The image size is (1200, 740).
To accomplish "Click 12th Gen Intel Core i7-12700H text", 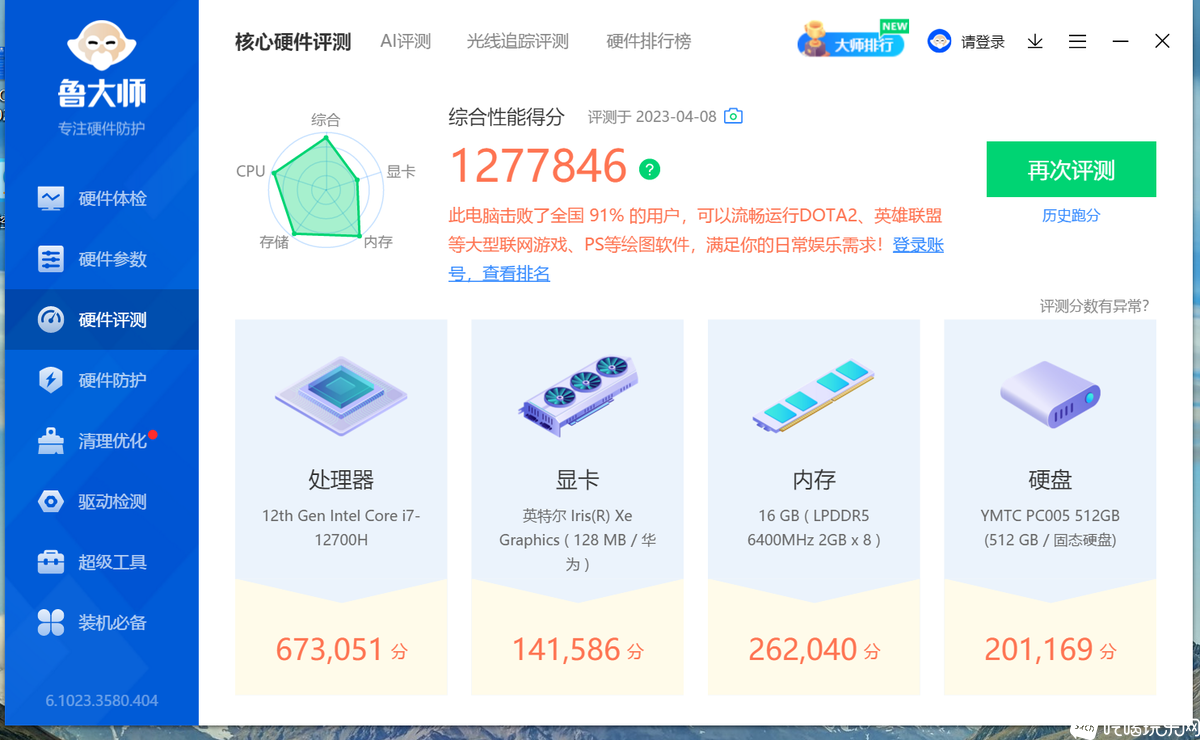I will (341, 528).
